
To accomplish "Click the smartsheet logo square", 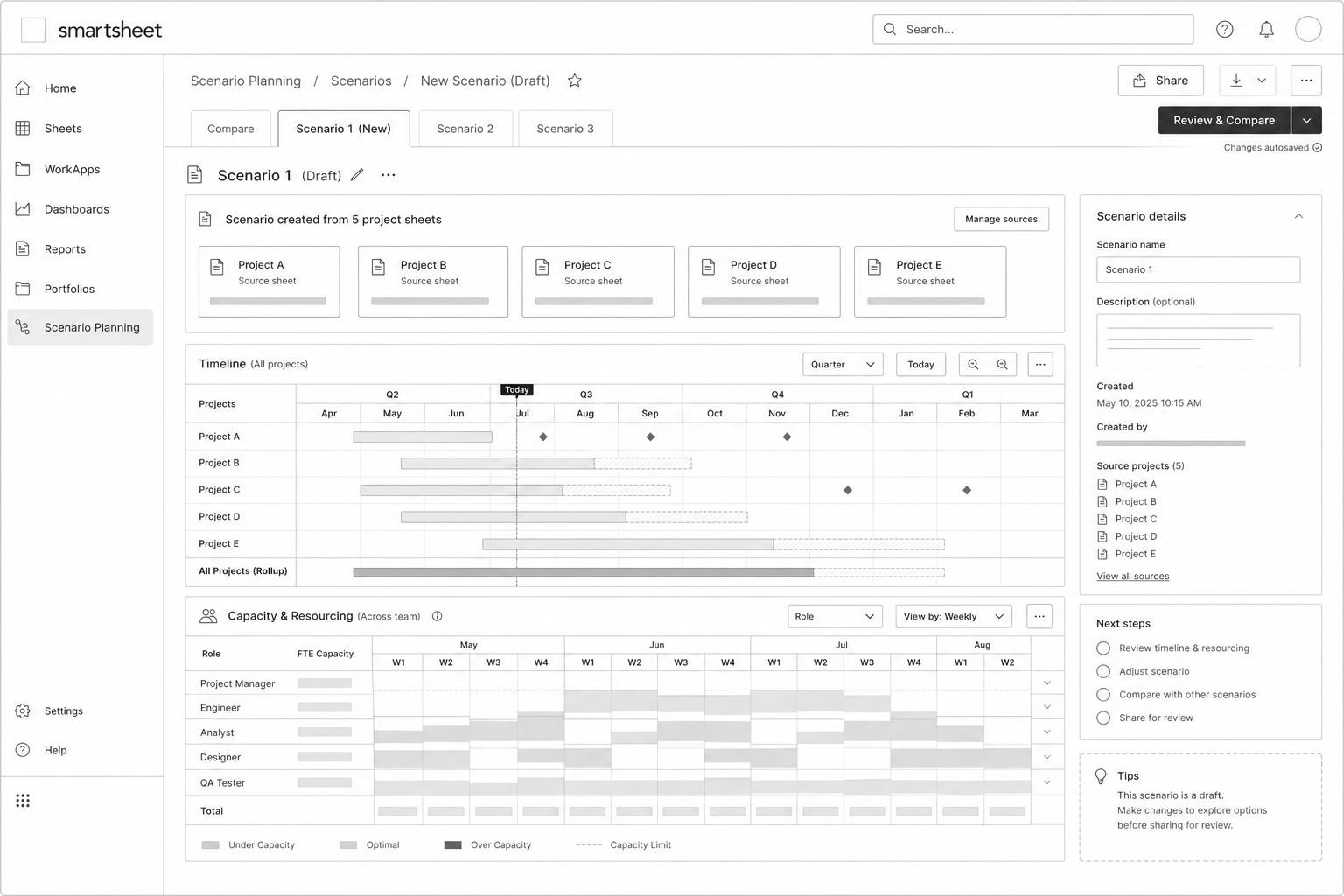I will click(33, 30).
